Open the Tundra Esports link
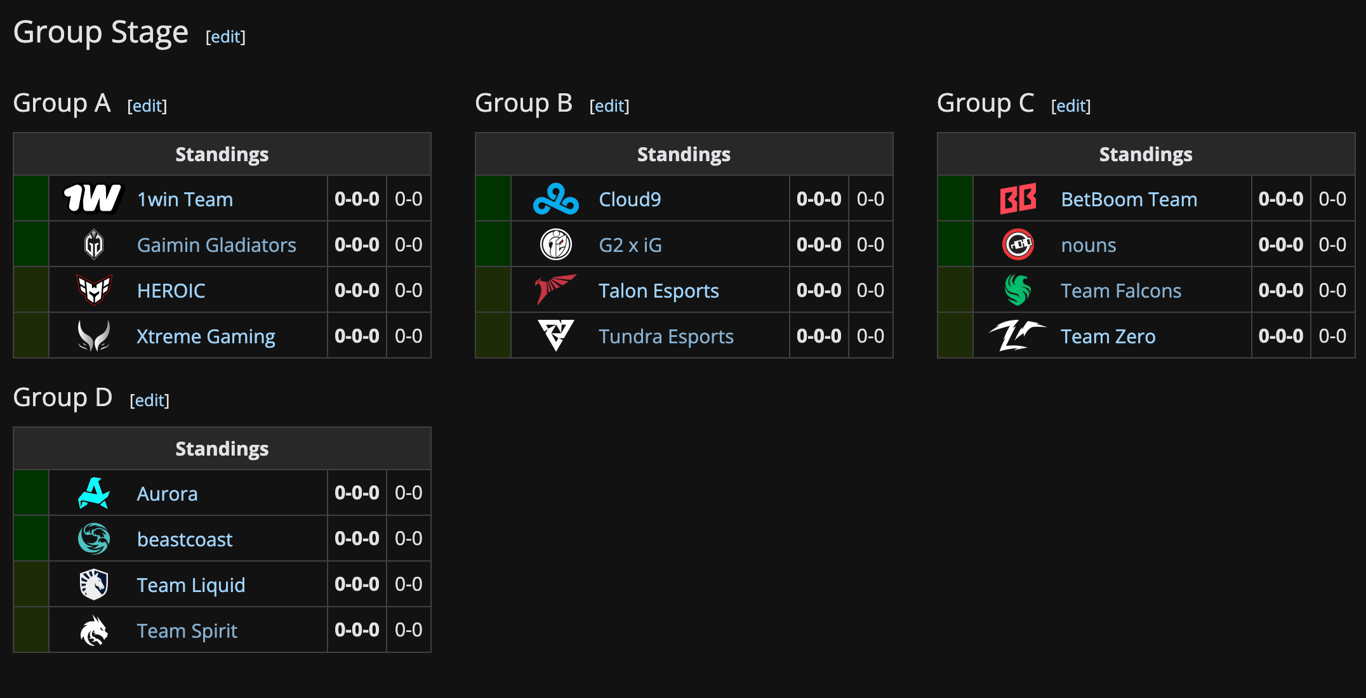 tap(666, 337)
